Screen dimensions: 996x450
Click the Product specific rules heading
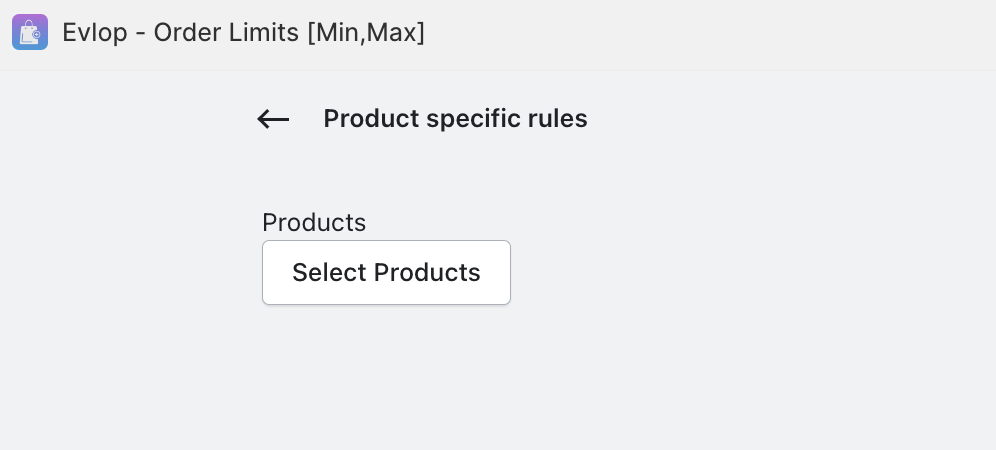455,119
